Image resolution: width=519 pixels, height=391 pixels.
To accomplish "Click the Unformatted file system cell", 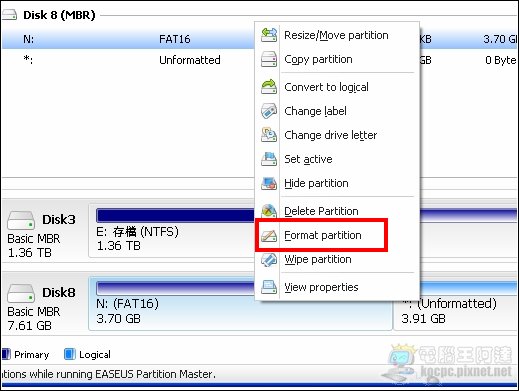I will click(x=190, y=60).
